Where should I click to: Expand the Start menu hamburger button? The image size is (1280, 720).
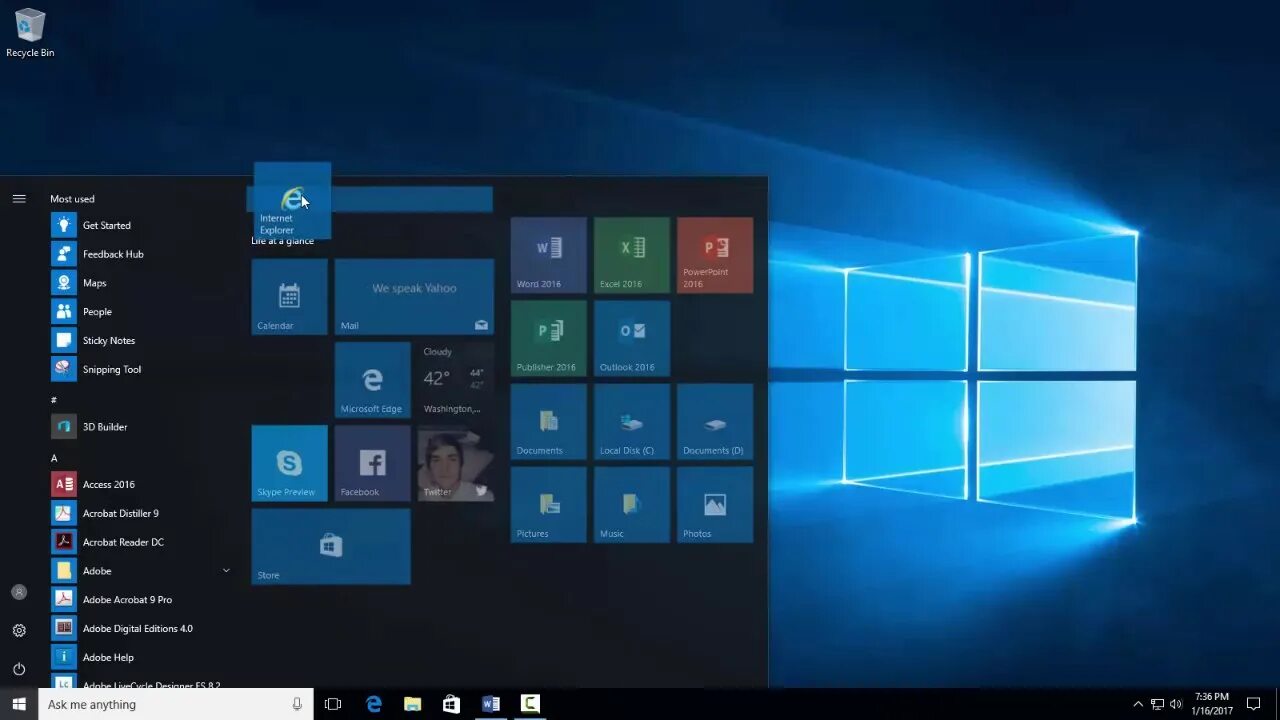pos(19,199)
